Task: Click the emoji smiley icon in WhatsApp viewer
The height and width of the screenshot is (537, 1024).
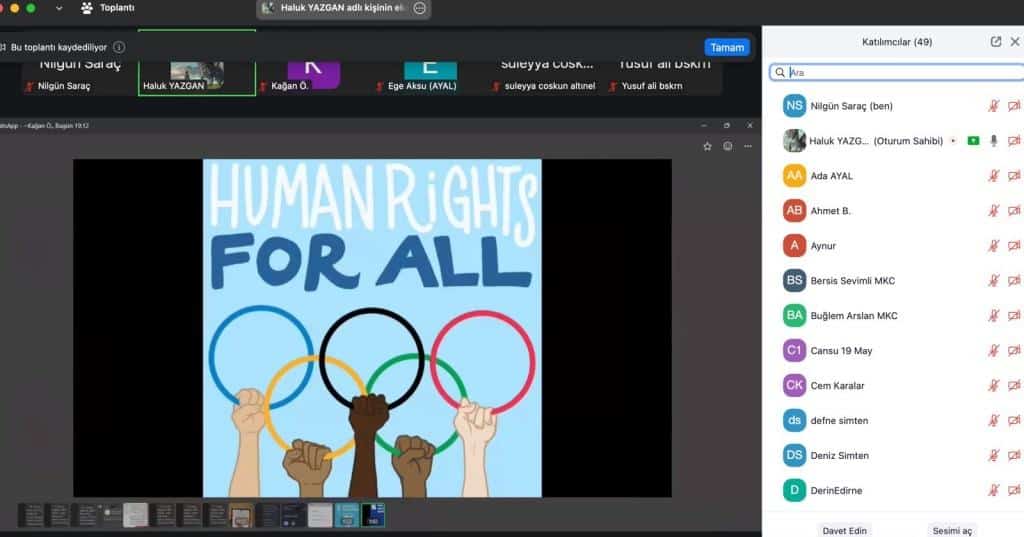Action: (728, 146)
